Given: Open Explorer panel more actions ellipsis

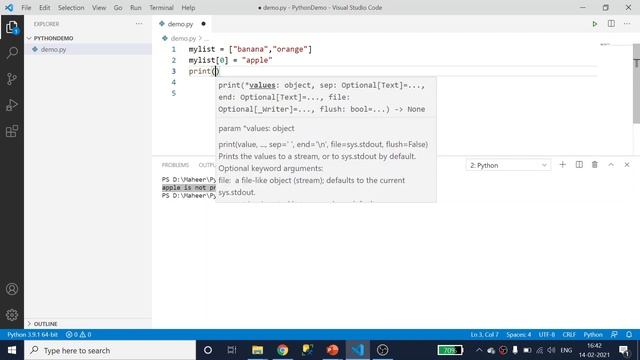Looking at the screenshot, I should (x=139, y=24).
